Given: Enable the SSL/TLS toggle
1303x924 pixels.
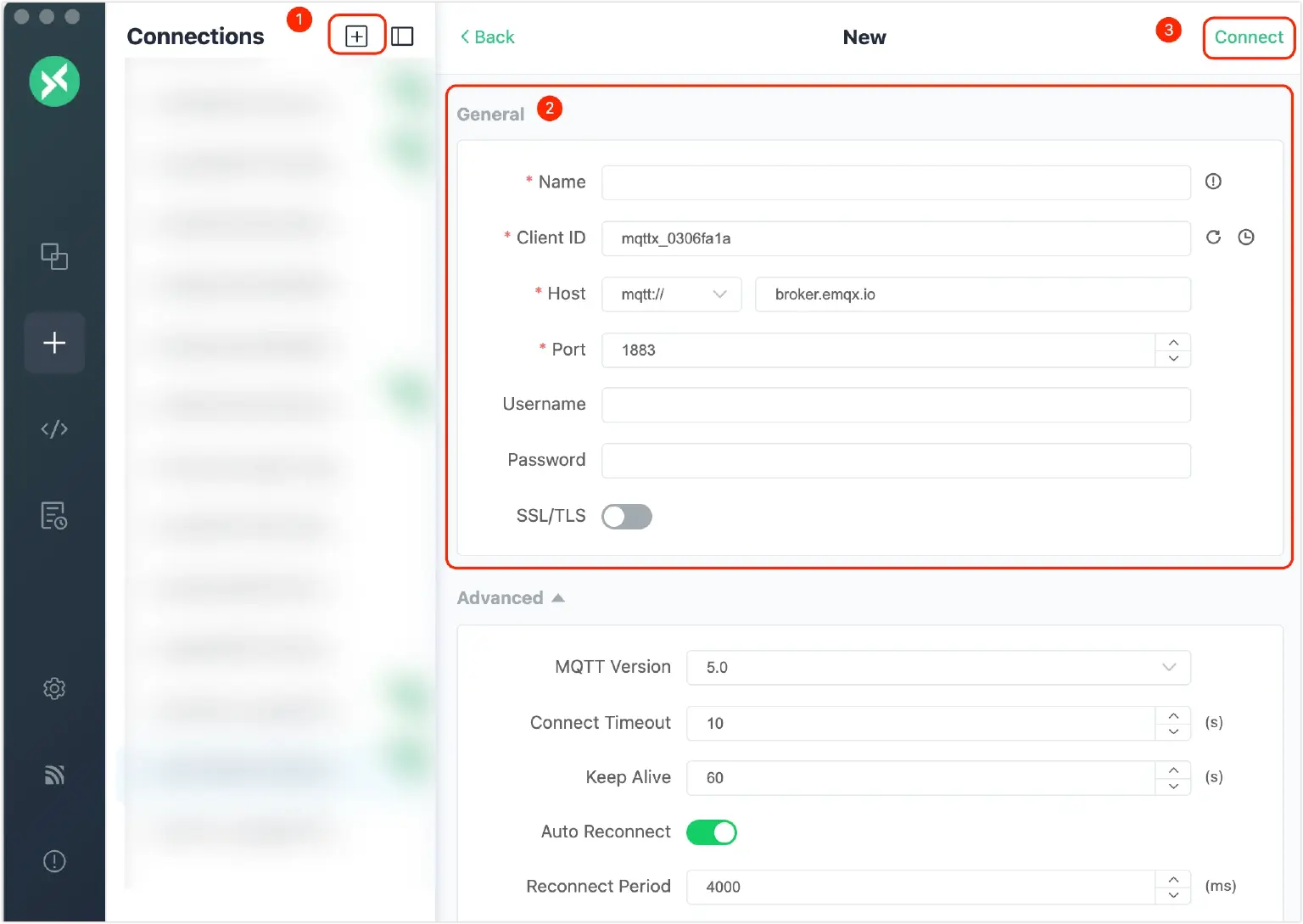Looking at the screenshot, I should [626, 516].
